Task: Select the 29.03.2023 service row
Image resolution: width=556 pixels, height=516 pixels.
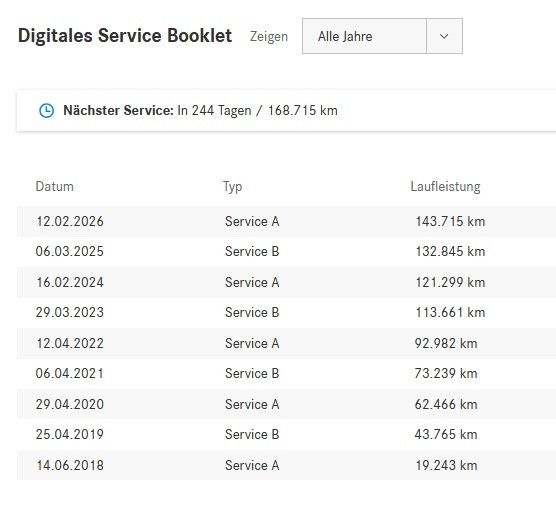Action: [x=286, y=312]
